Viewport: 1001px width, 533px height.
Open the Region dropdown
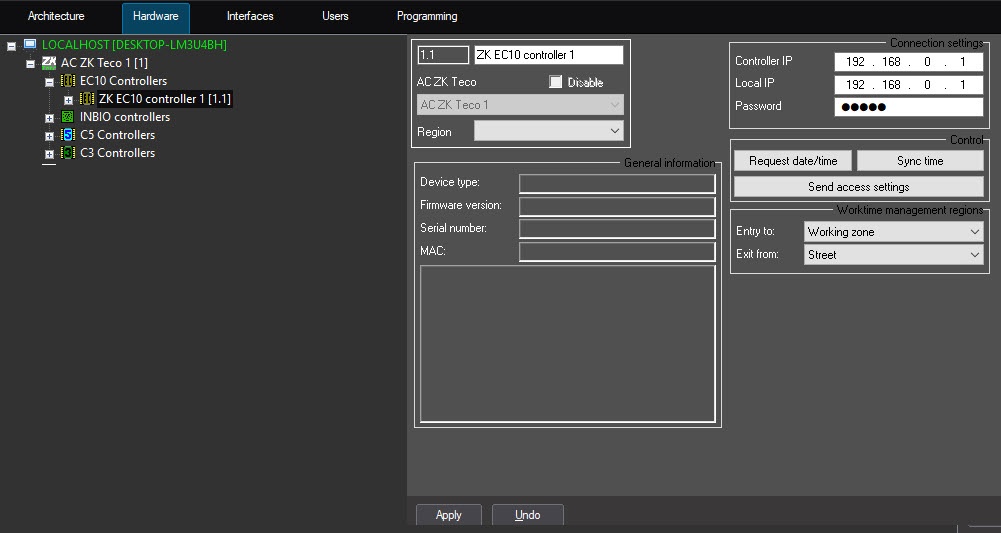tap(548, 131)
